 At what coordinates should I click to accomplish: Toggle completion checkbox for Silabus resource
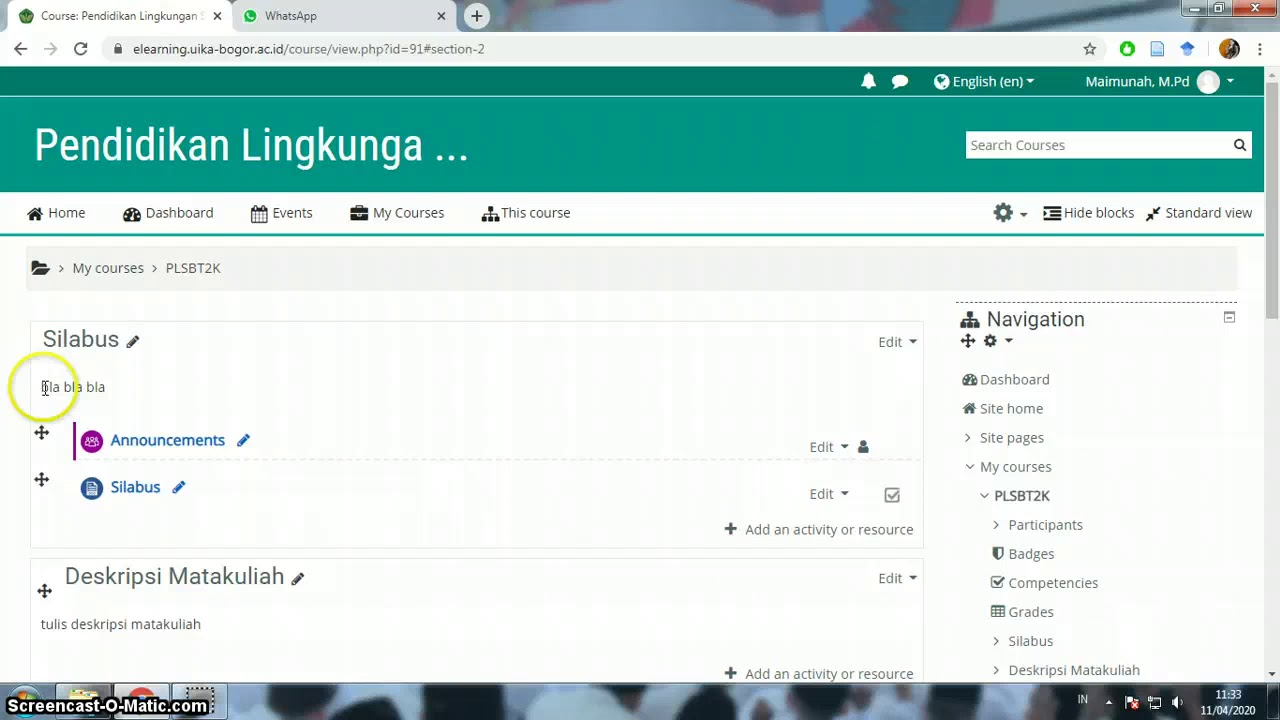click(x=892, y=495)
